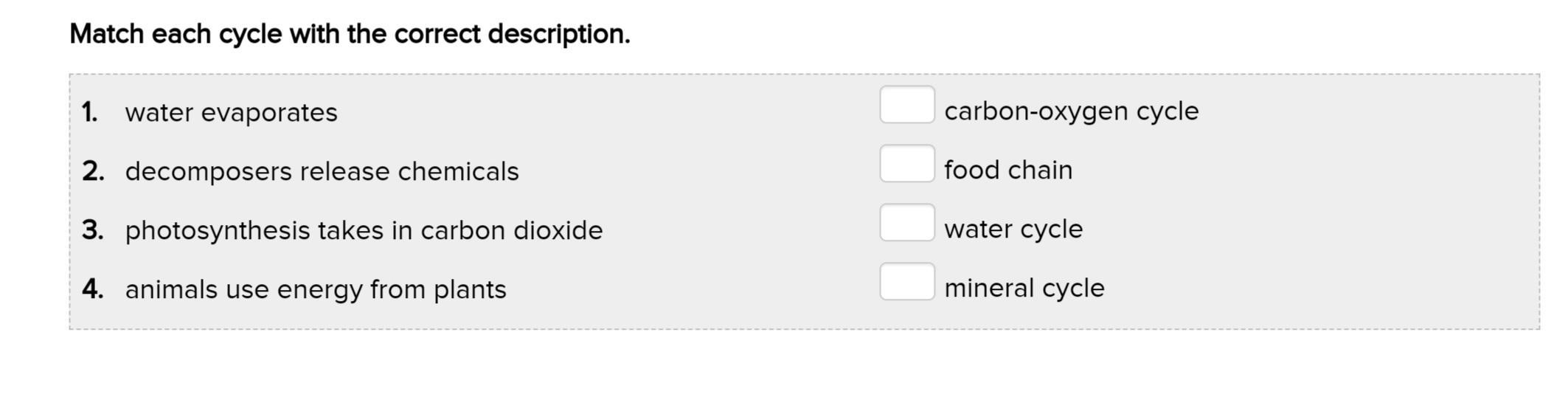Click the 'mineral cycle' label
The image size is (1568, 397).
coord(1024,289)
